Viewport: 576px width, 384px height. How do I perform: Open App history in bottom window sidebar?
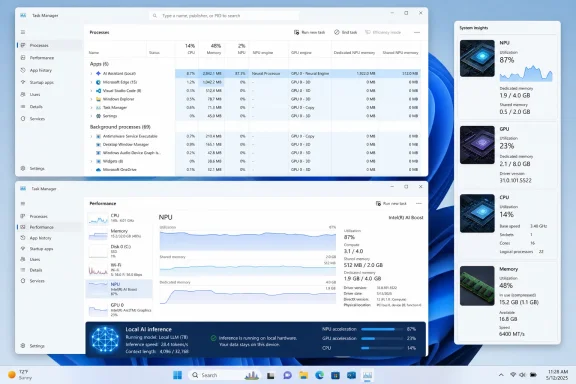click(x=49, y=238)
